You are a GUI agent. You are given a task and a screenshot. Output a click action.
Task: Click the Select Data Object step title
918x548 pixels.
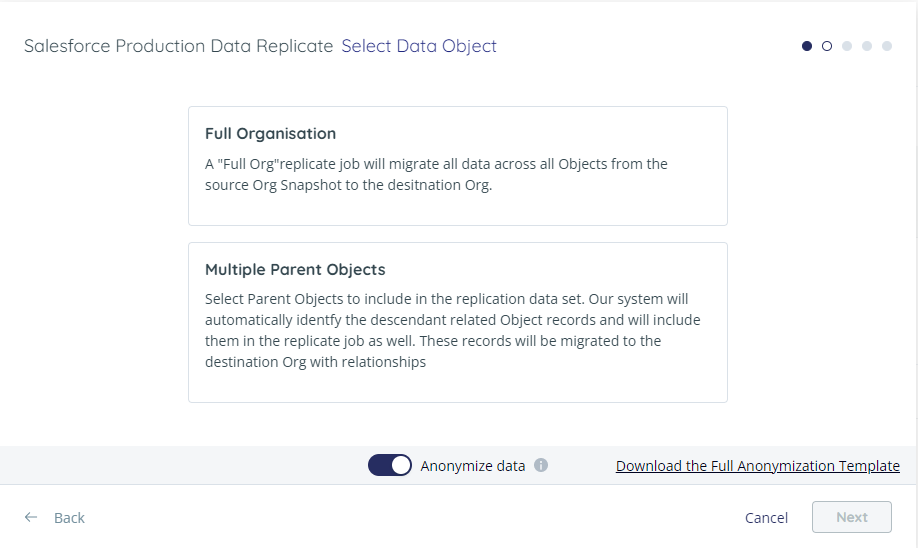(x=419, y=46)
